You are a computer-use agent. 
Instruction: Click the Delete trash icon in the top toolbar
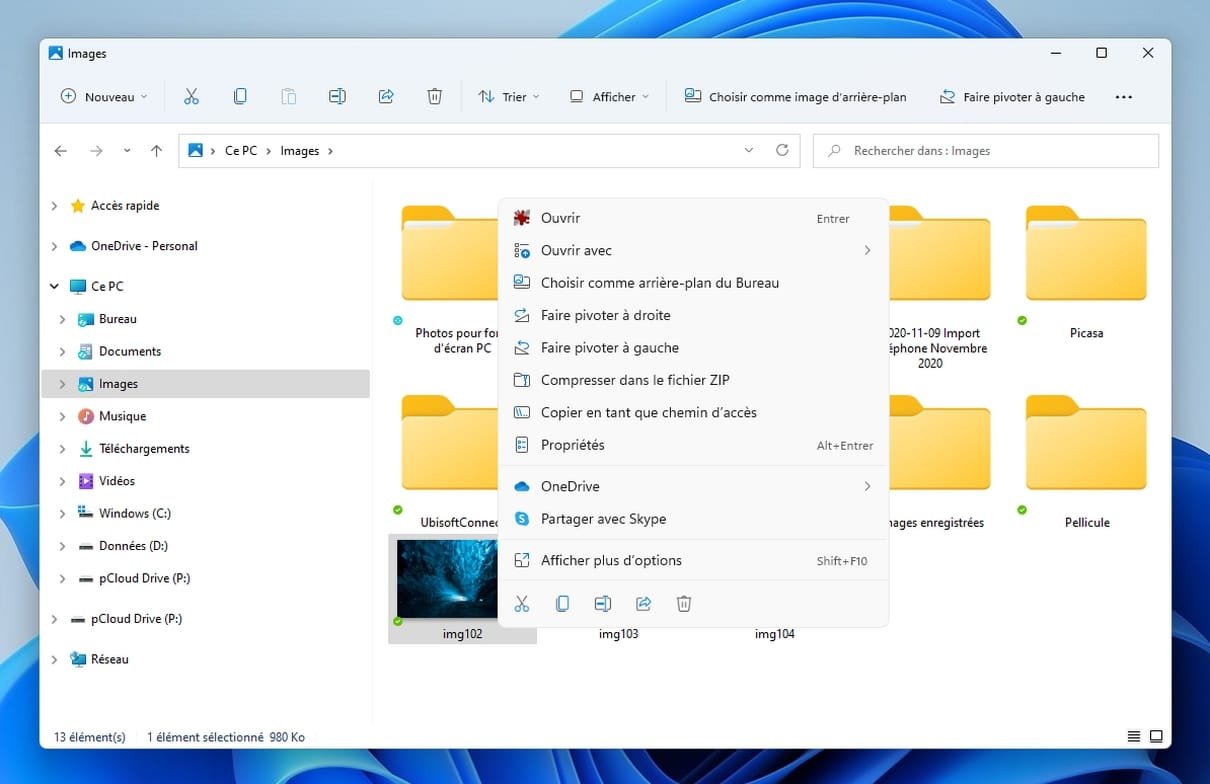434,97
